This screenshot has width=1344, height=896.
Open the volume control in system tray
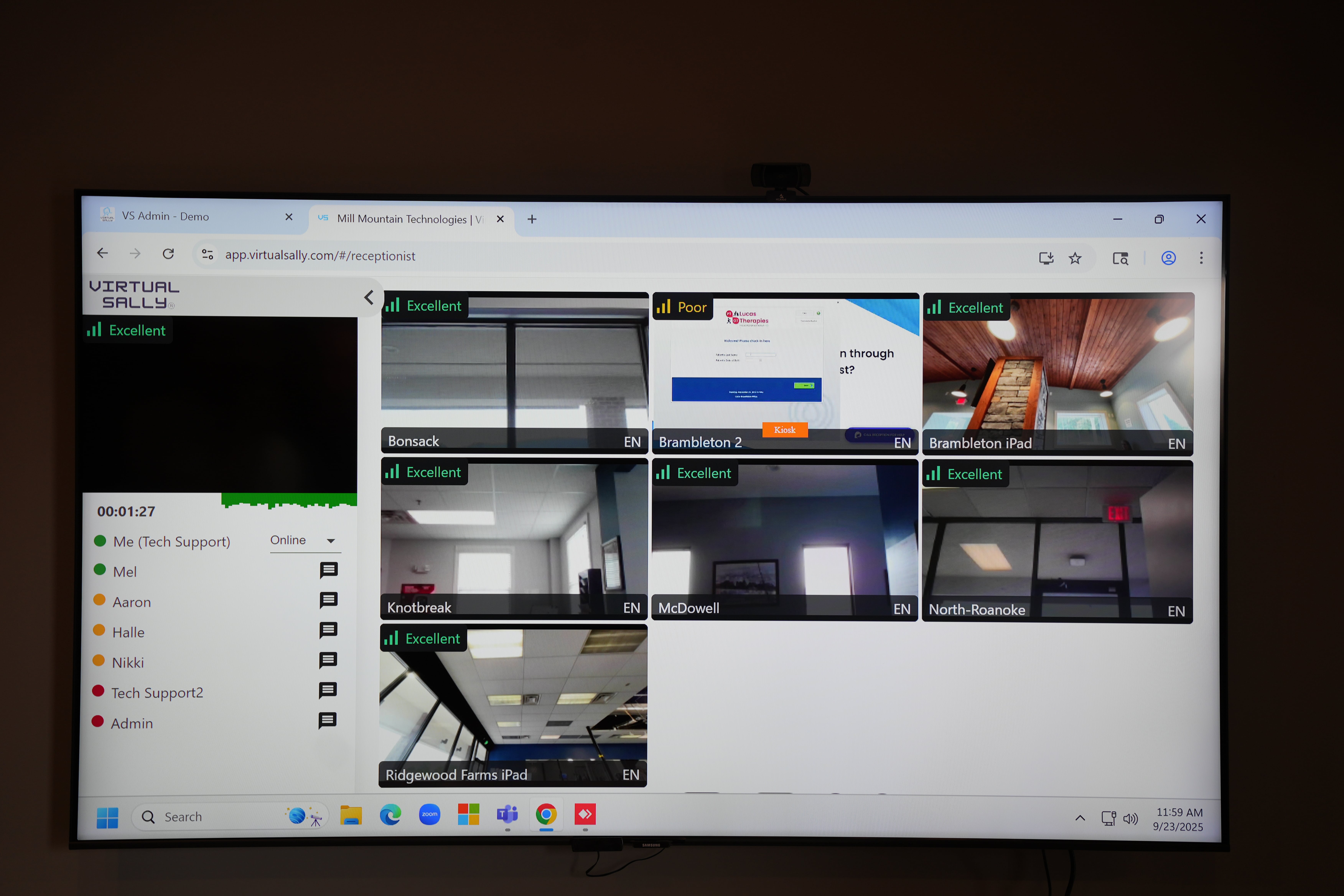[1131, 819]
